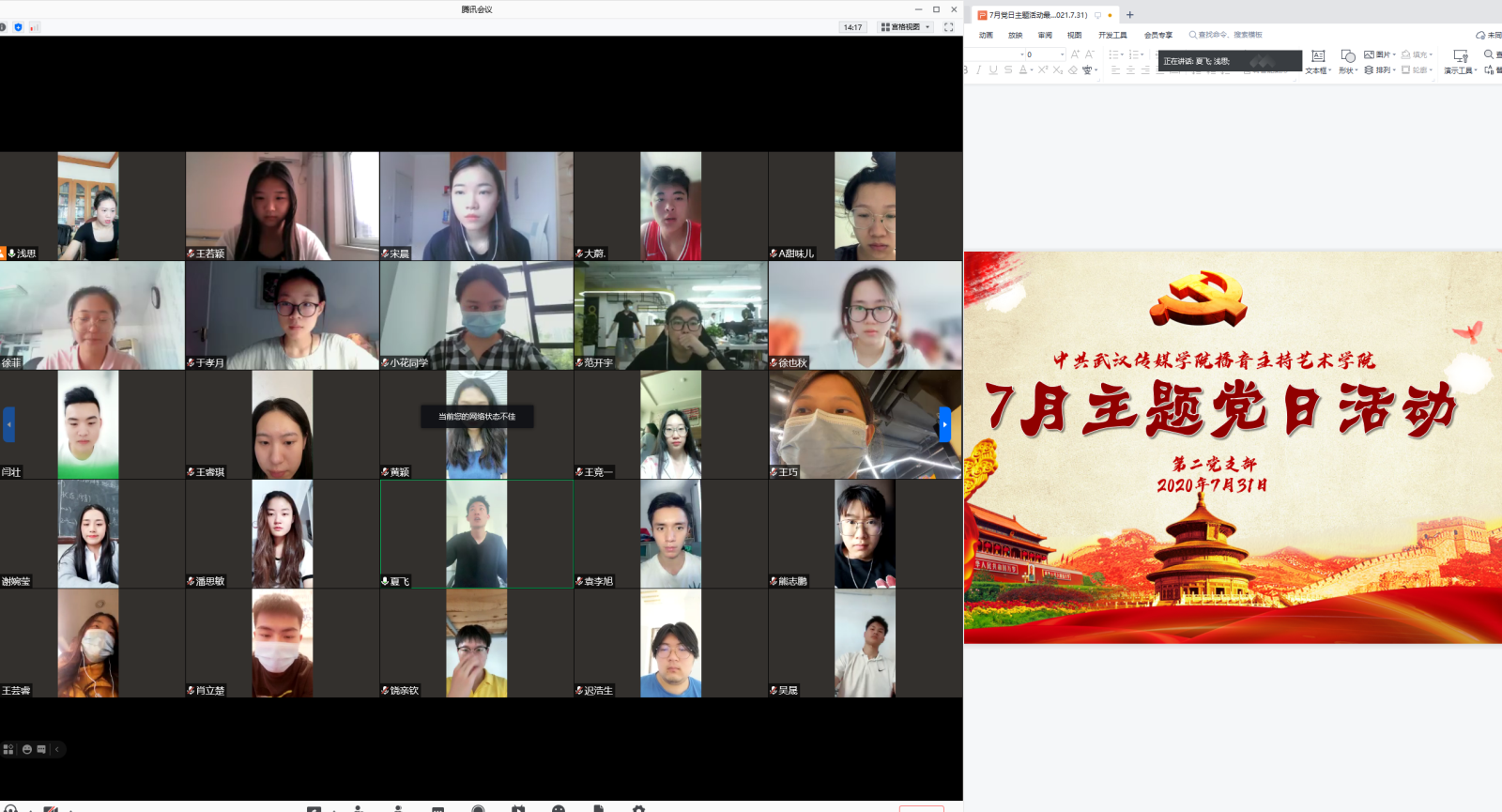Toggle italic text formatting

(978, 70)
